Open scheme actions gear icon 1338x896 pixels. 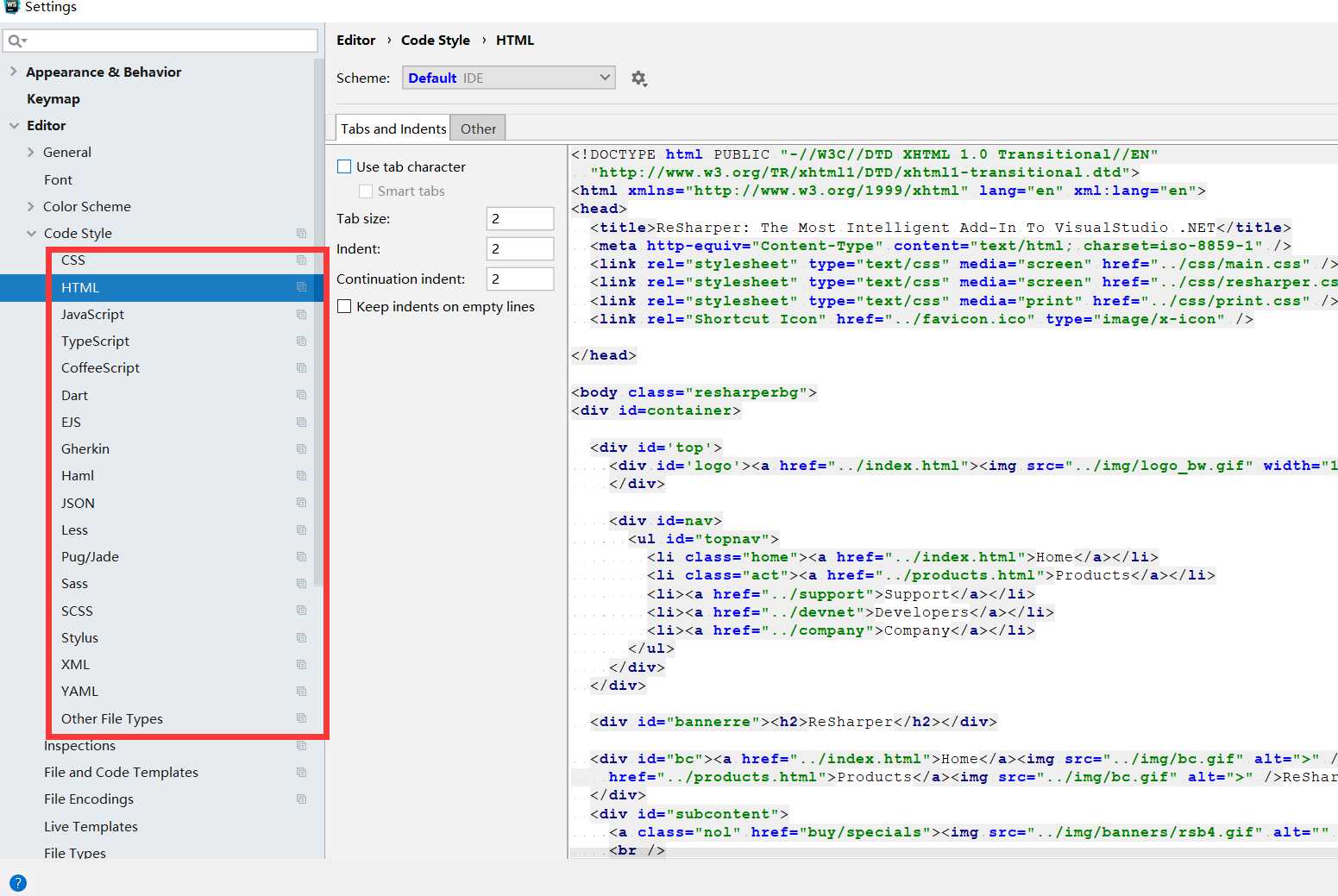click(638, 78)
